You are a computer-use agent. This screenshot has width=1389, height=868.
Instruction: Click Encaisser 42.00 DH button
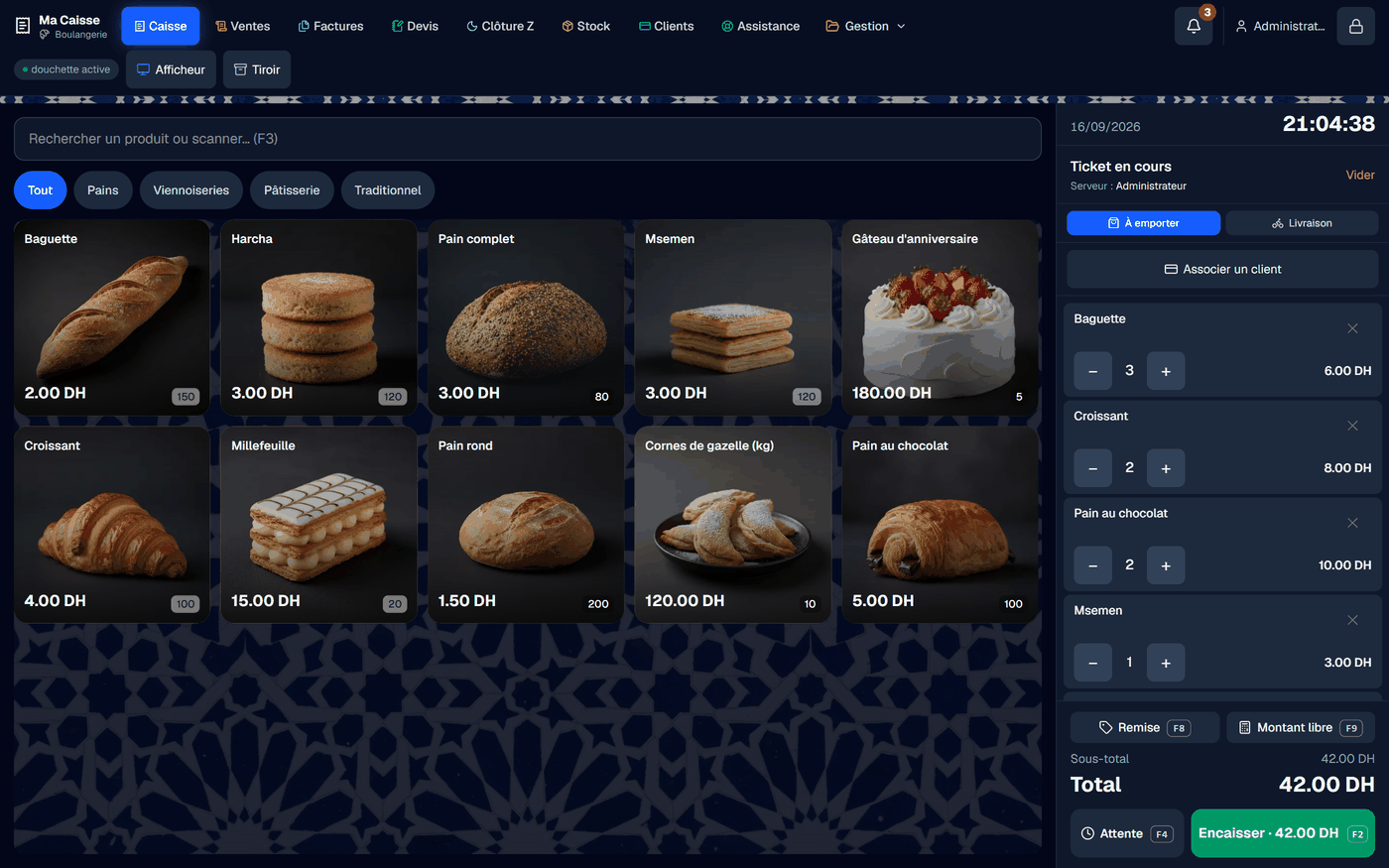(1283, 833)
